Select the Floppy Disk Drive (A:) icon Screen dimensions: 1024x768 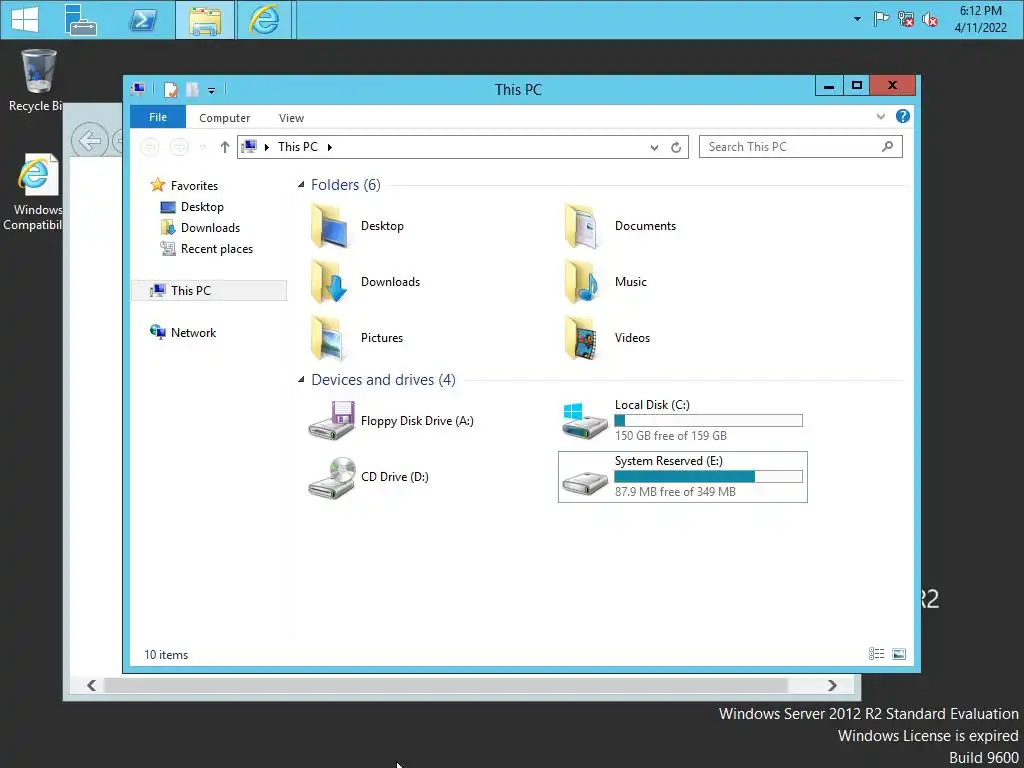pyautogui.click(x=332, y=421)
